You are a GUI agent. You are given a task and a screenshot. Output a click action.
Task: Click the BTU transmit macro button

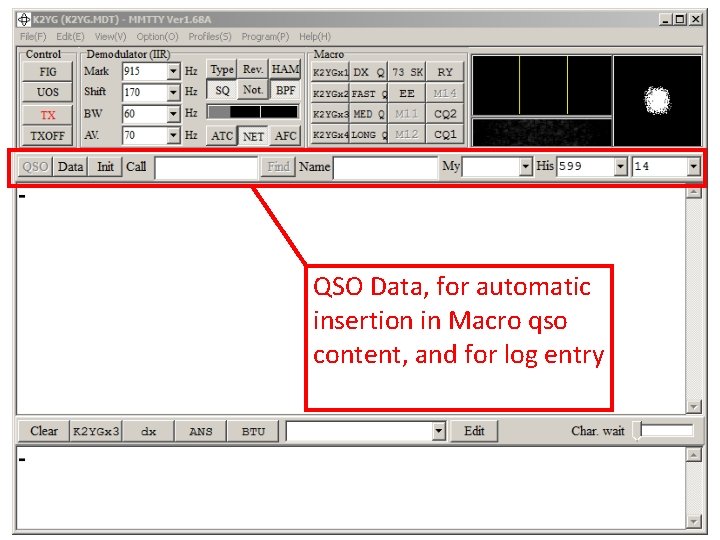point(253,431)
